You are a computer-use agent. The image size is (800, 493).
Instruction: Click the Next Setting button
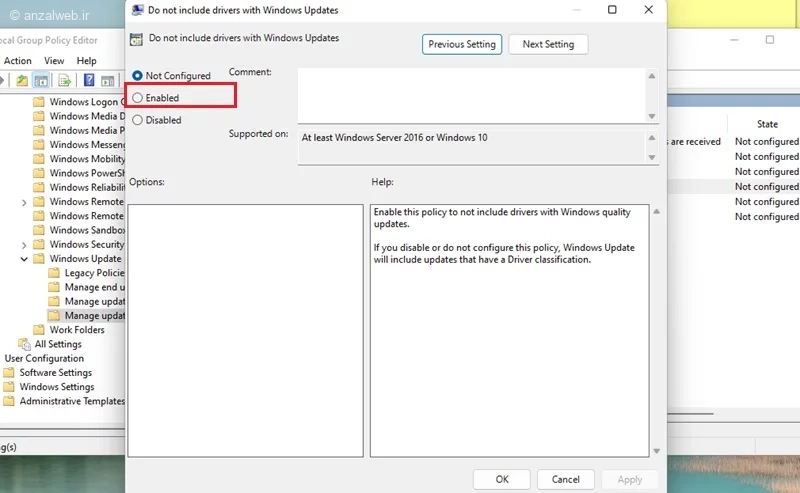(548, 45)
